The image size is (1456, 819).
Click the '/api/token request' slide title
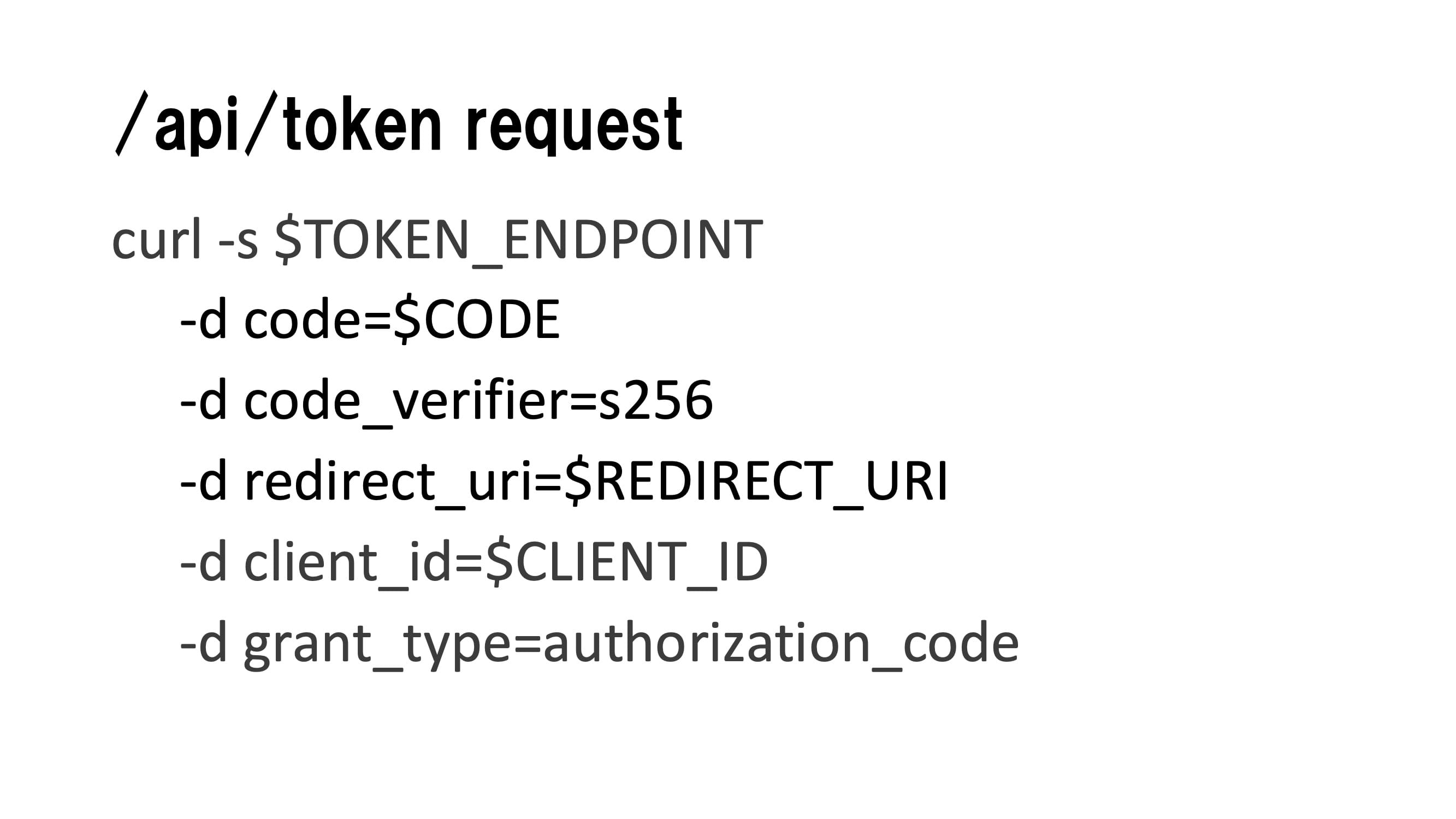click(x=399, y=123)
